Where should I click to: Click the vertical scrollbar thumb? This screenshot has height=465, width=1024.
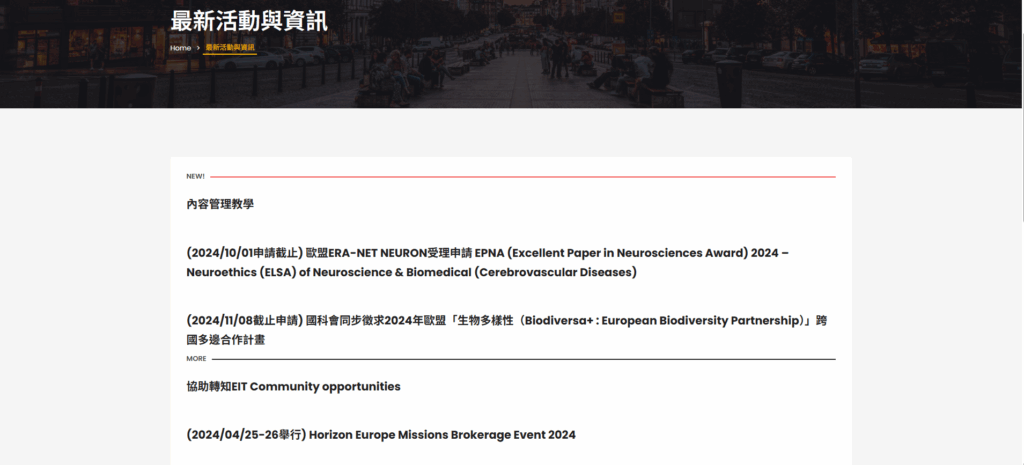tap(1018, 110)
